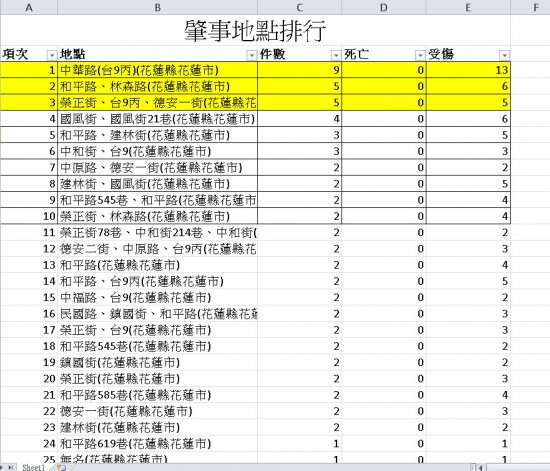Select cell 和平路、林森路 in row 2
Viewport: 550px width, 471px height.
tap(157, 86)
